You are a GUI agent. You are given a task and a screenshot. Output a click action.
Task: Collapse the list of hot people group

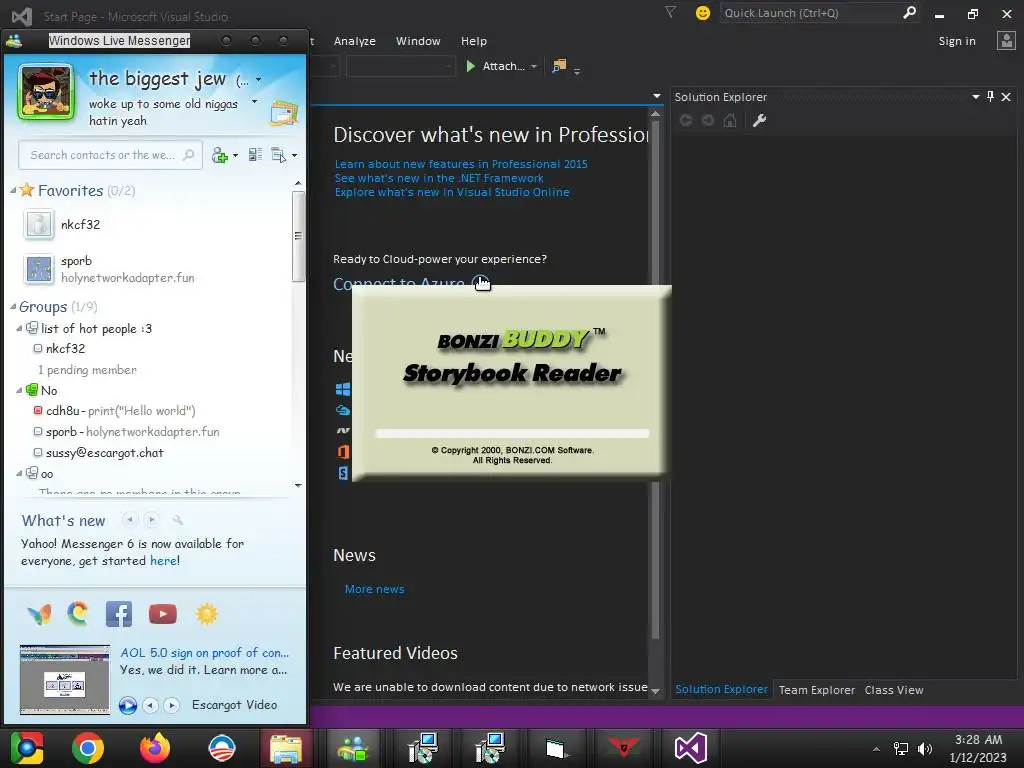coord(19,328)
